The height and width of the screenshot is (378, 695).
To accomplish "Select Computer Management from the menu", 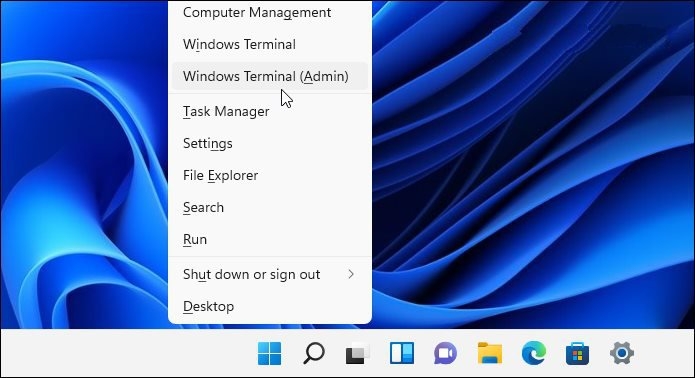I will coord(269,12).
